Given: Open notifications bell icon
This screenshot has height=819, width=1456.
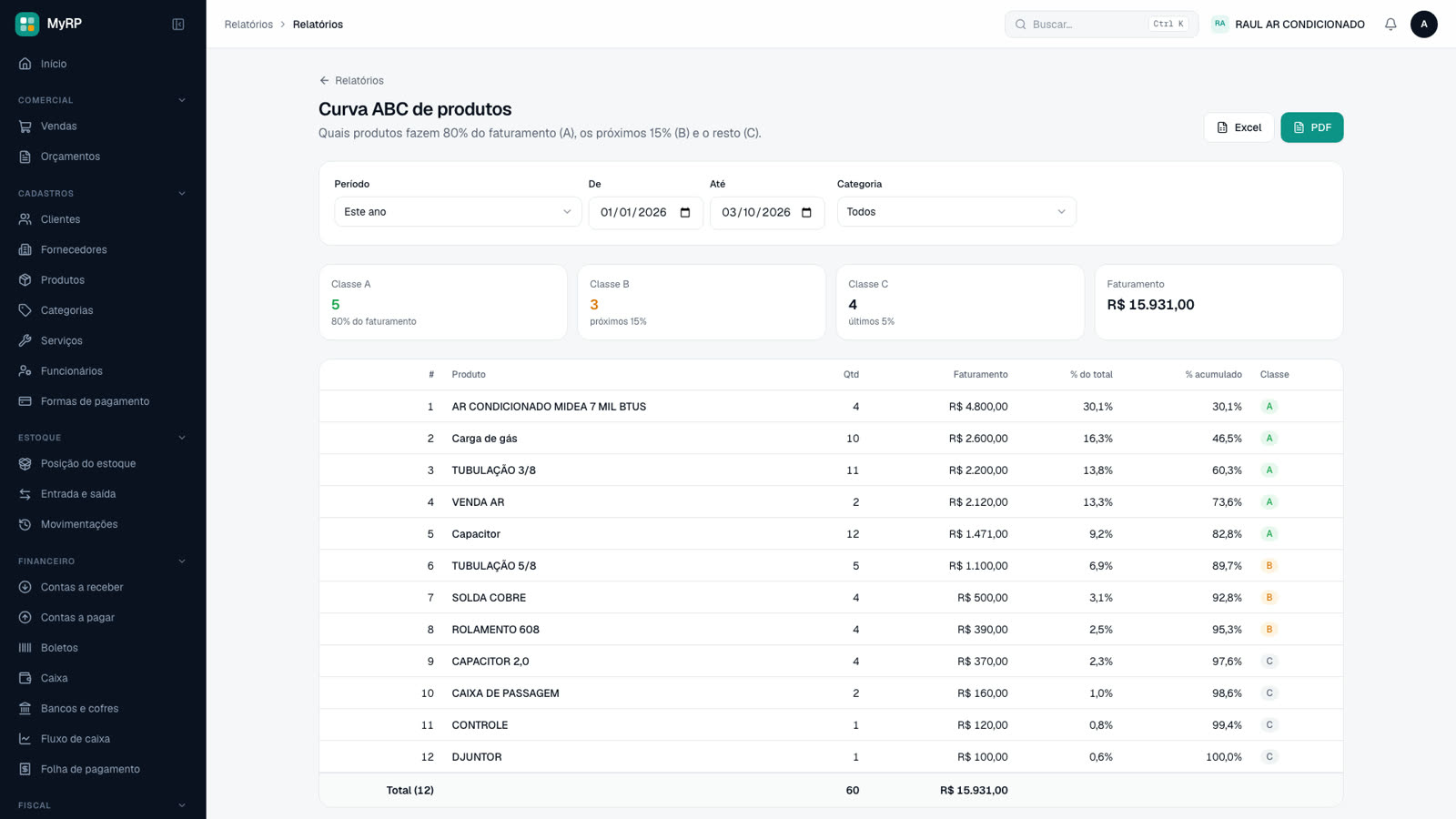Looking at the screenshot, I should 1390,25.
